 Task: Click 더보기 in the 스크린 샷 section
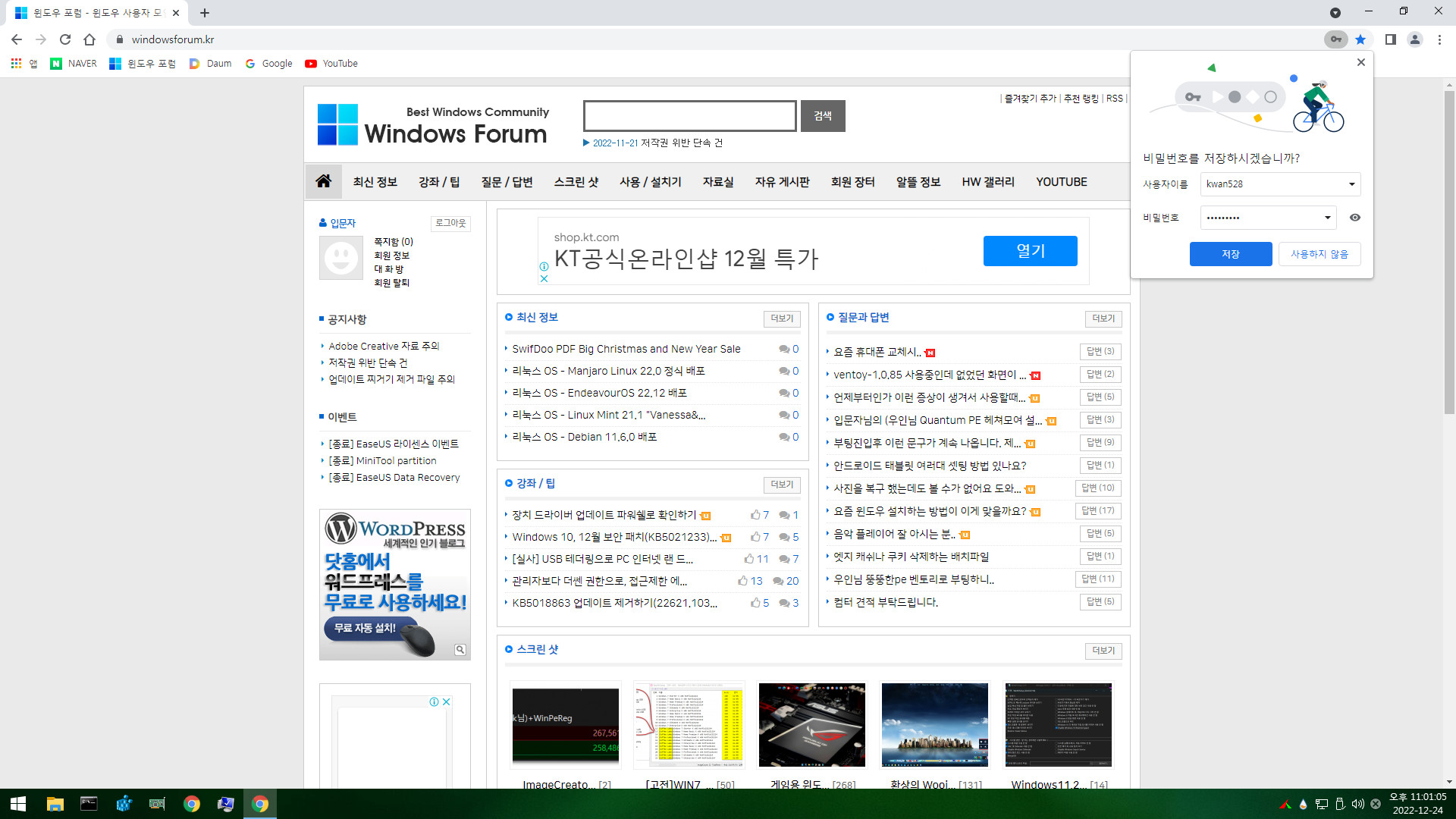(x=1103, y=651)
